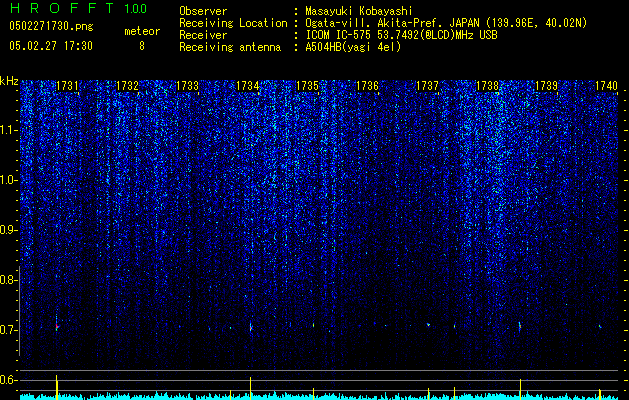
Task: Click the 'meteor' count label
Action: [x=142, y=31]
